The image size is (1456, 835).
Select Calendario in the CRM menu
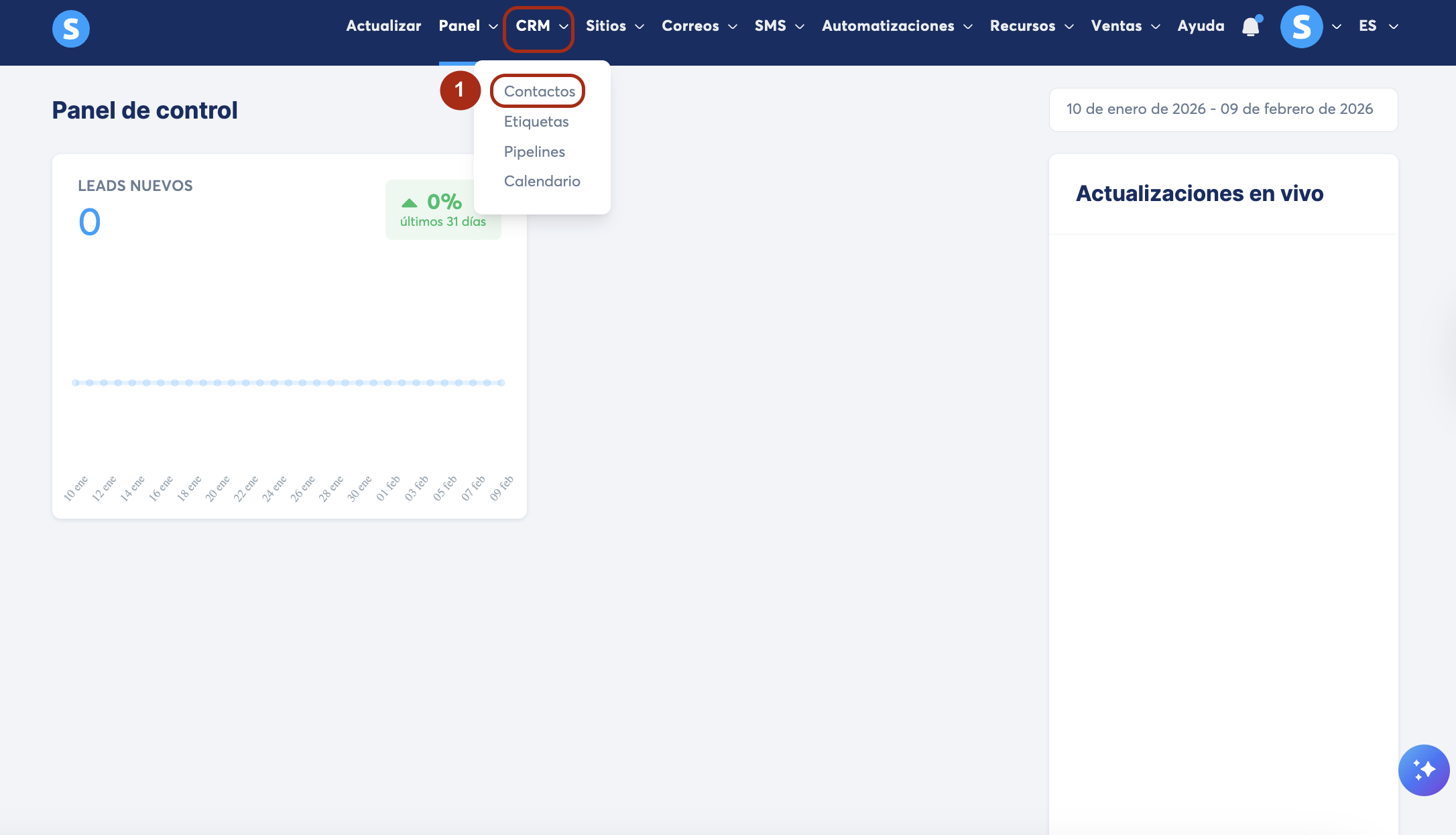pyautogui.click(x=542, y=181)
